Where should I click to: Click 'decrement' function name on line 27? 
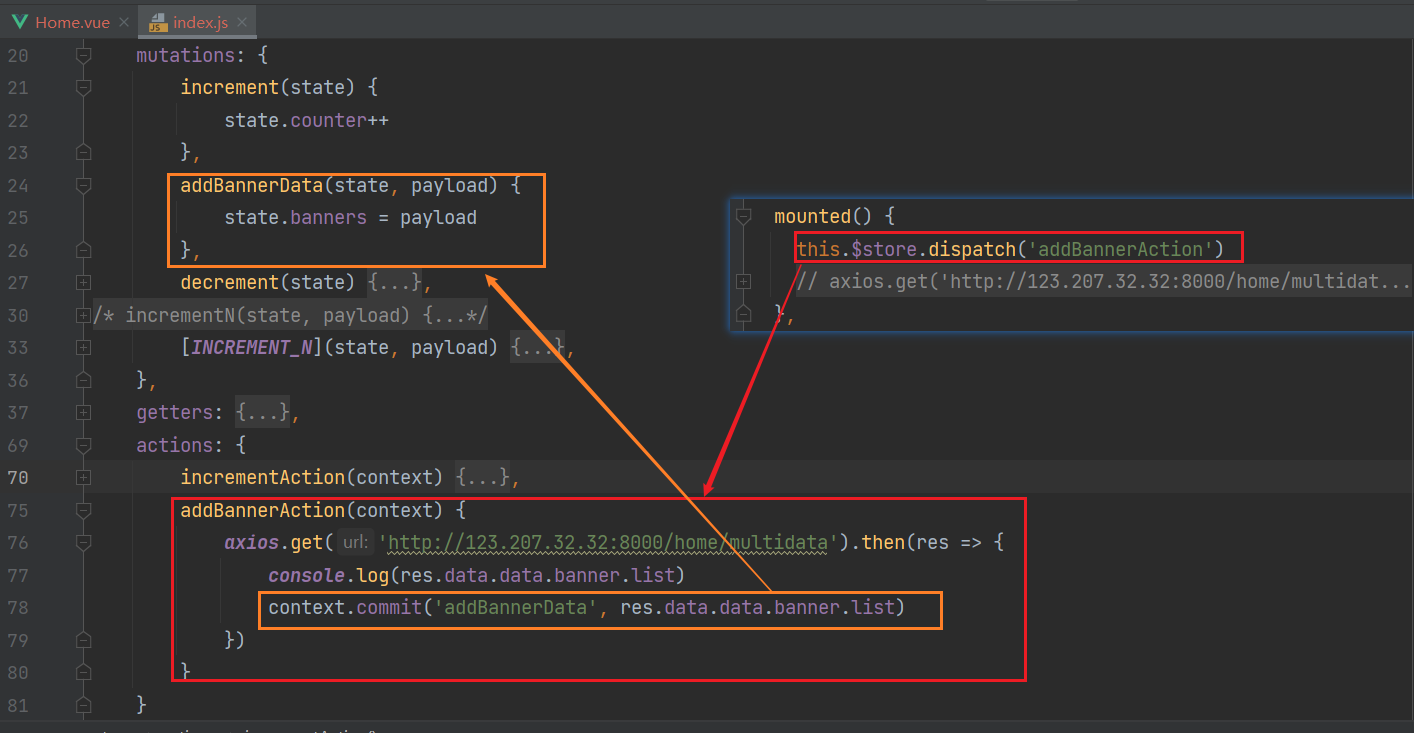click(x=230, y=283)
